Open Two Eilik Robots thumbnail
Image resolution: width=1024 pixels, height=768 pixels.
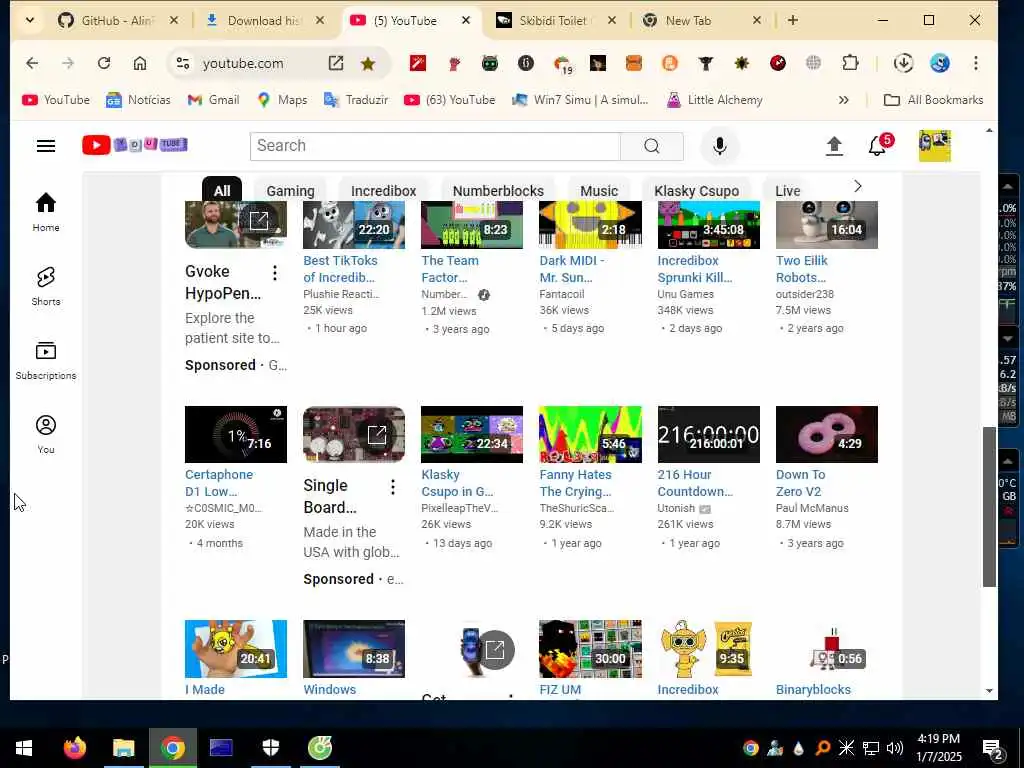coord(826,225)
